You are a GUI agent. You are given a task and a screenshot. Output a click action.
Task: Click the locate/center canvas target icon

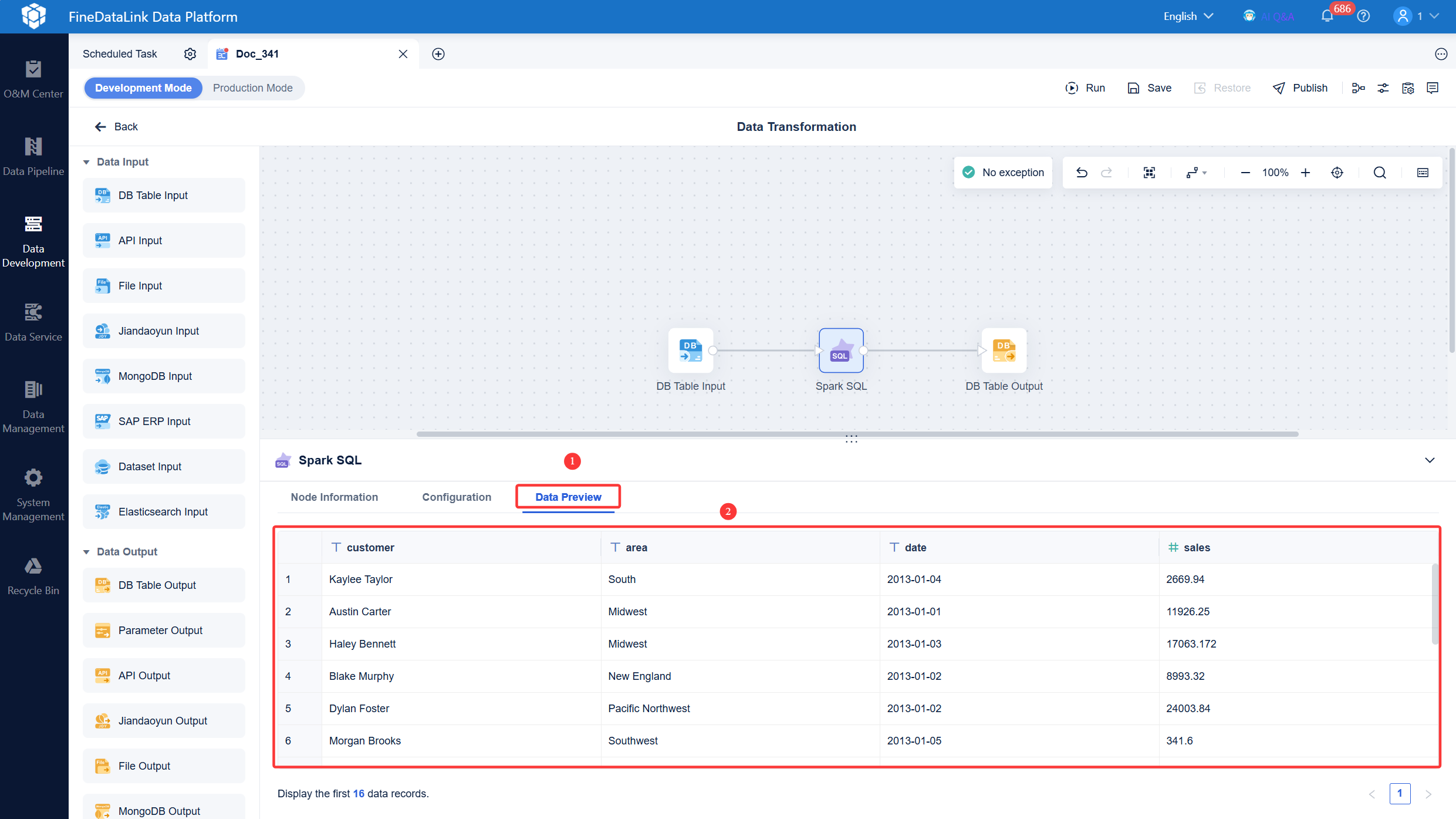coord(1337,173)
